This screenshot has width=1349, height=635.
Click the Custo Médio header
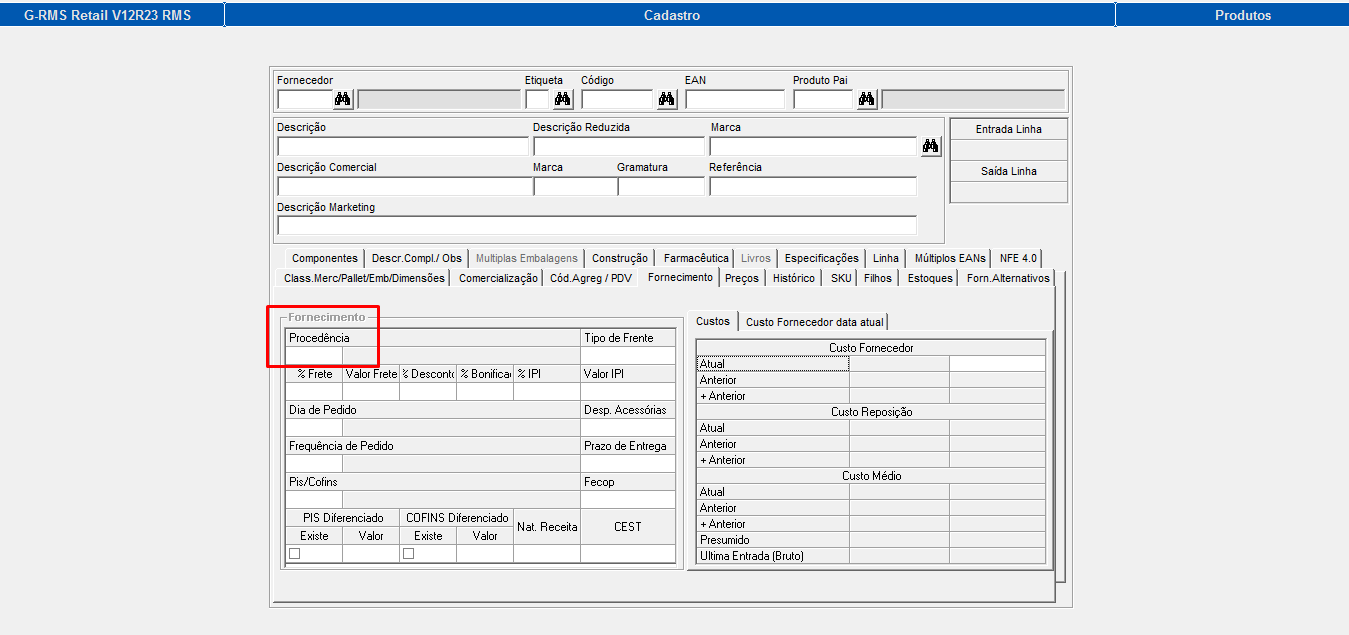[x=871, y=476]
